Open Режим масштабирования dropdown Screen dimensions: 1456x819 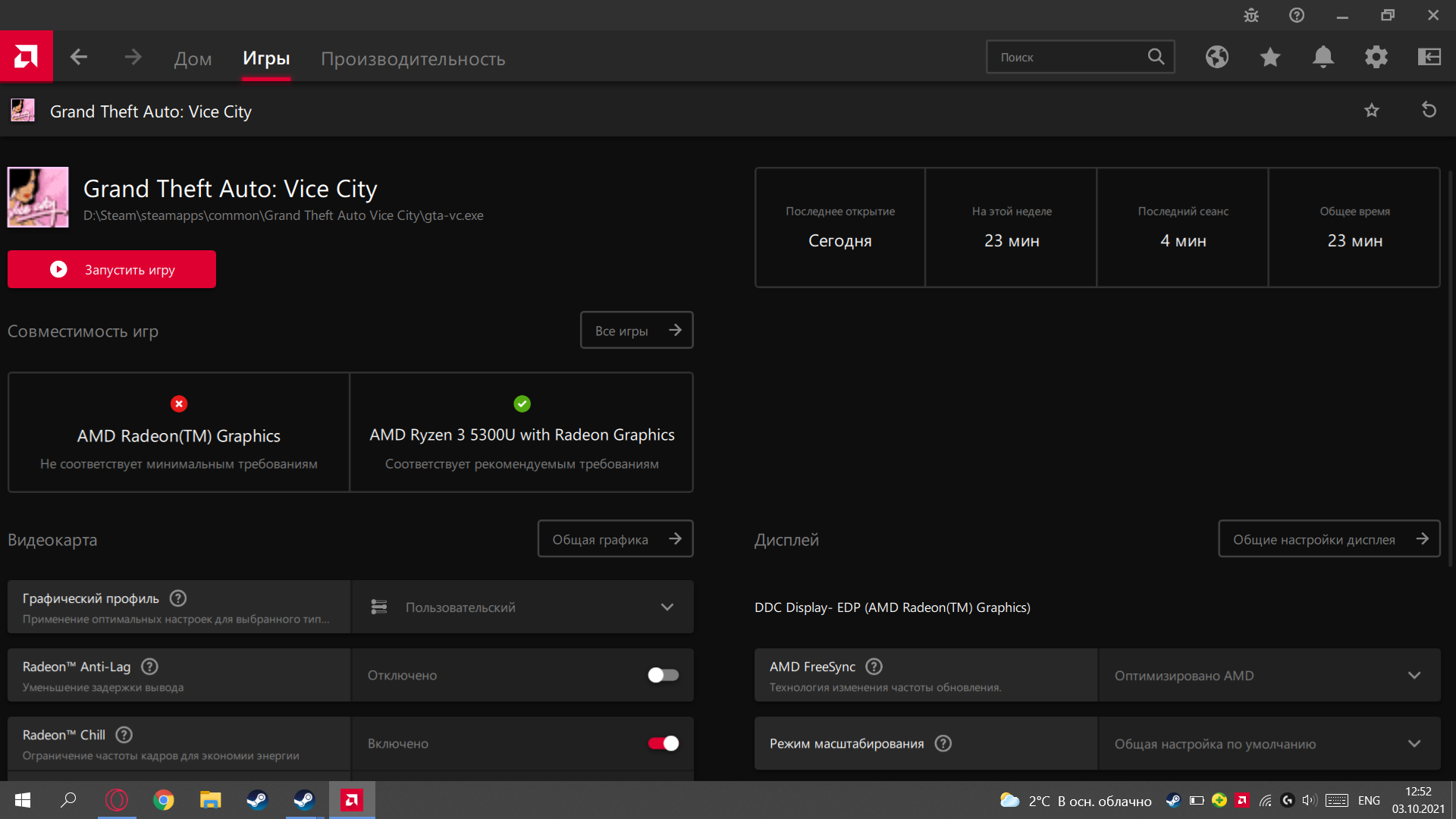pyautogui.click(x=1269, y=743)
